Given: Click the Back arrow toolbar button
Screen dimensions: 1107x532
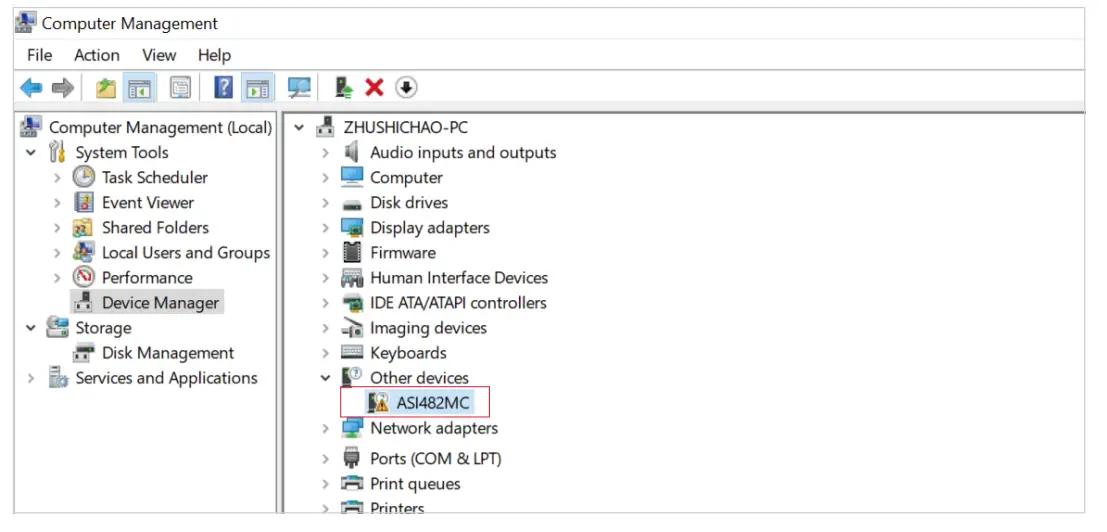Looking at the screenshot, I should click(31, 88).
